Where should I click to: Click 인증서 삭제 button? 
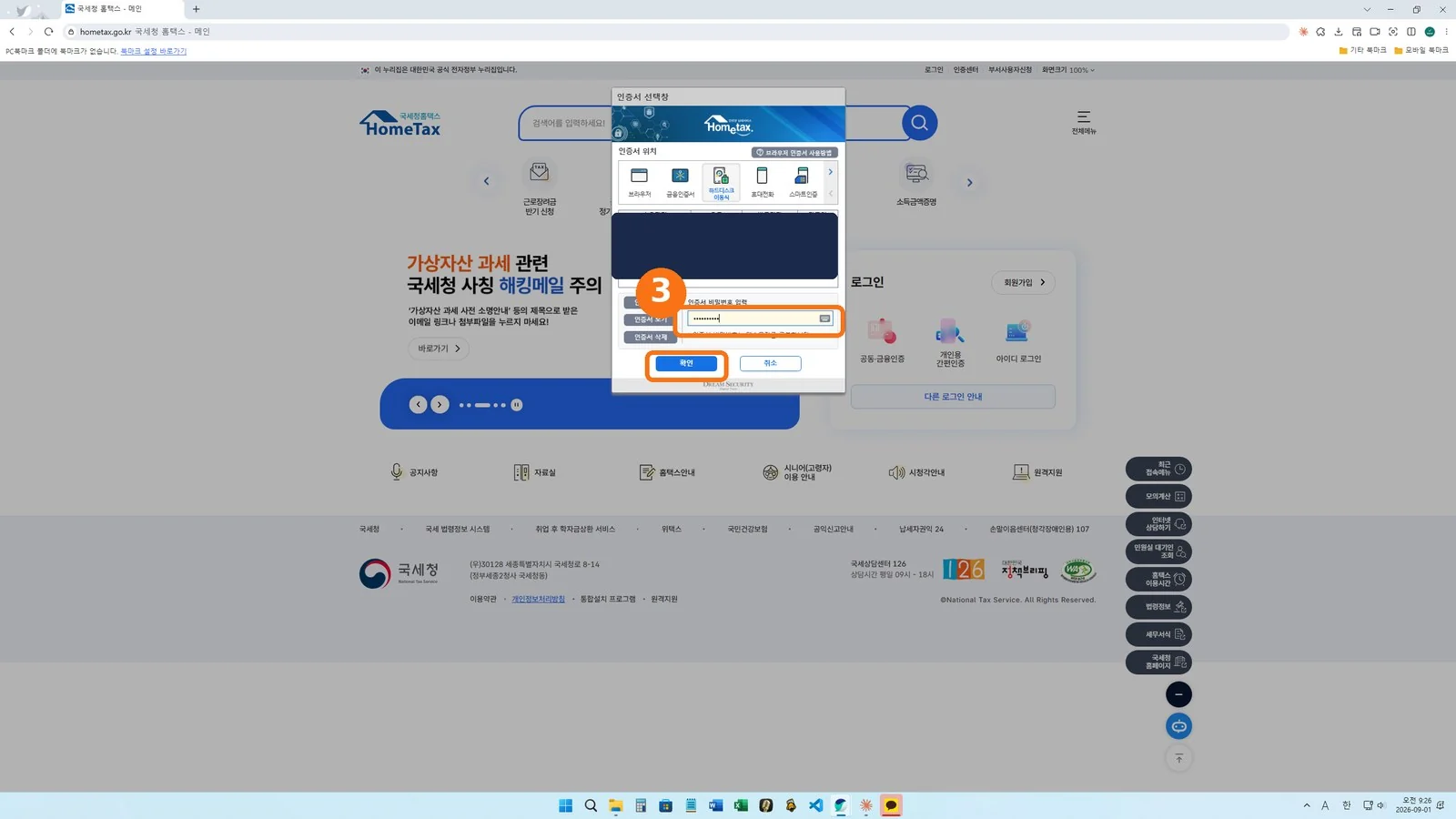pyautogui.click(x=651, y=338)
